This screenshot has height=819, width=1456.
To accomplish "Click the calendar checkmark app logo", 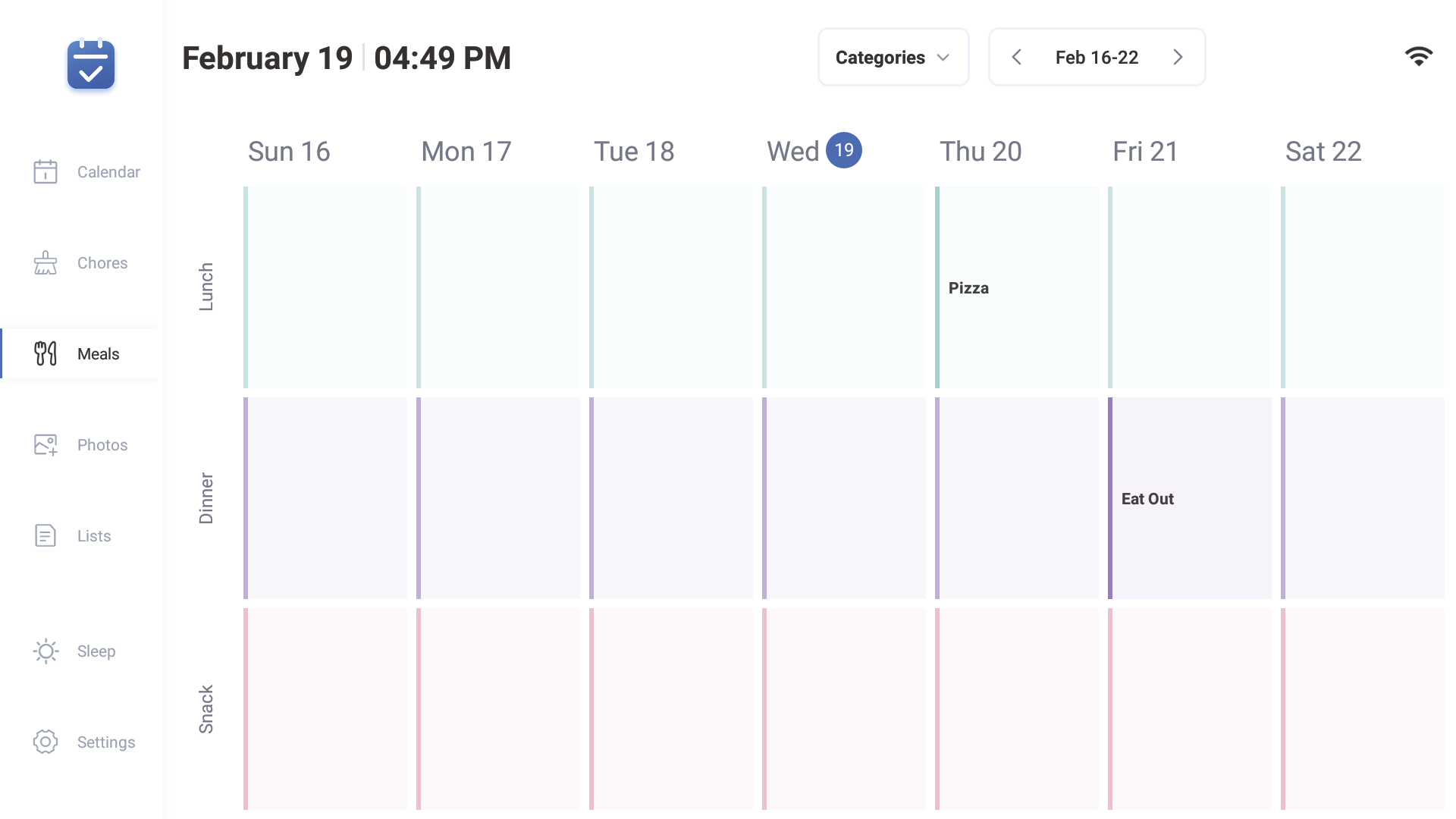I will [91, 64].
